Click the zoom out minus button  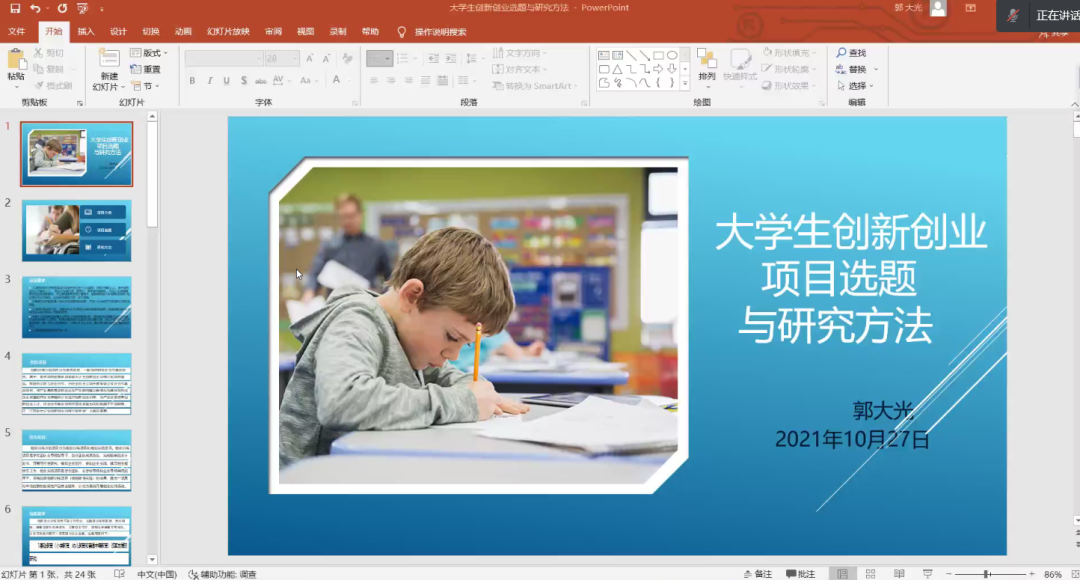pyautogui.click(x=948, y=574)
